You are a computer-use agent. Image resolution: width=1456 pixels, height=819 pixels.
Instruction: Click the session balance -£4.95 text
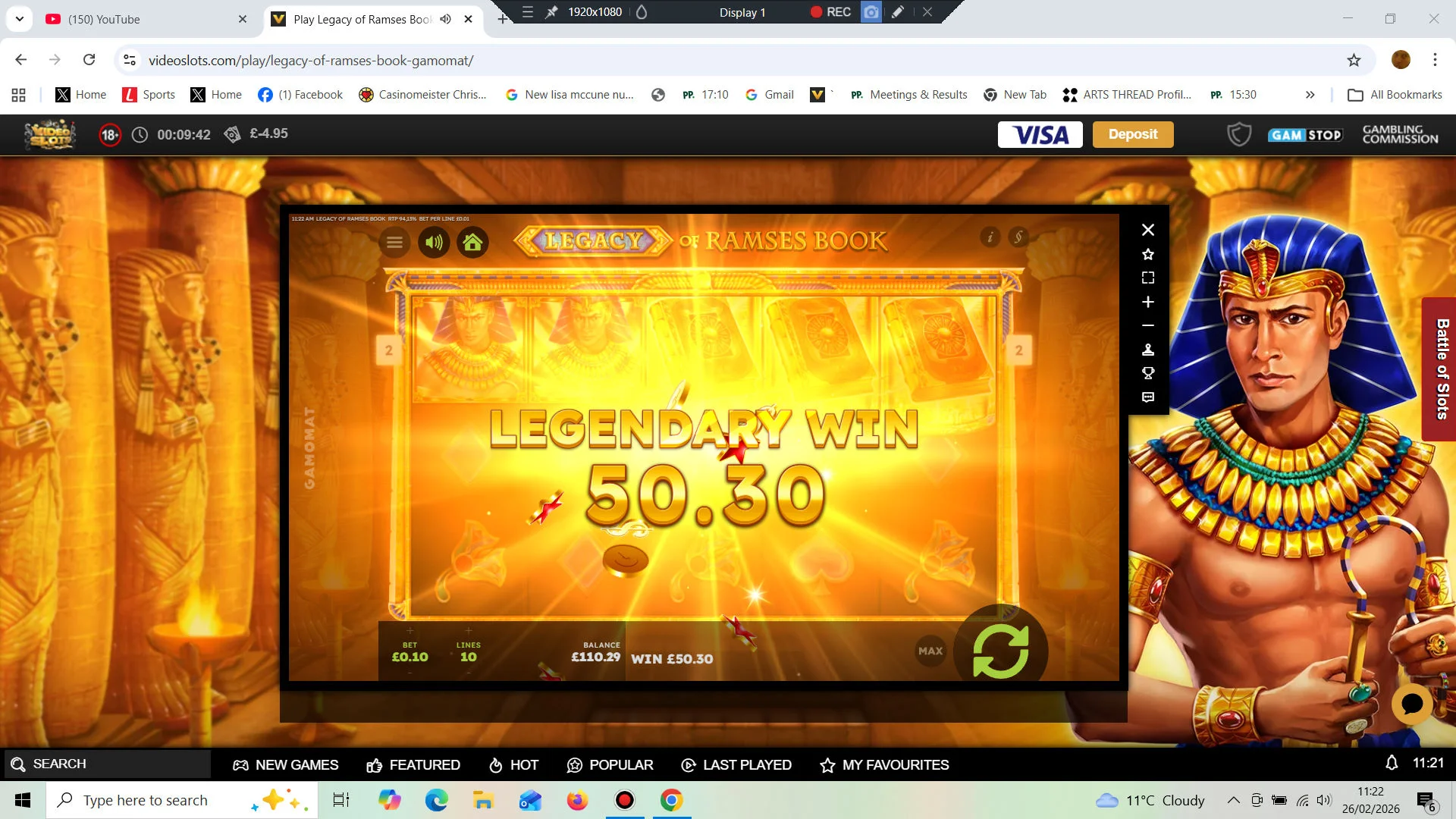[269, 133]
